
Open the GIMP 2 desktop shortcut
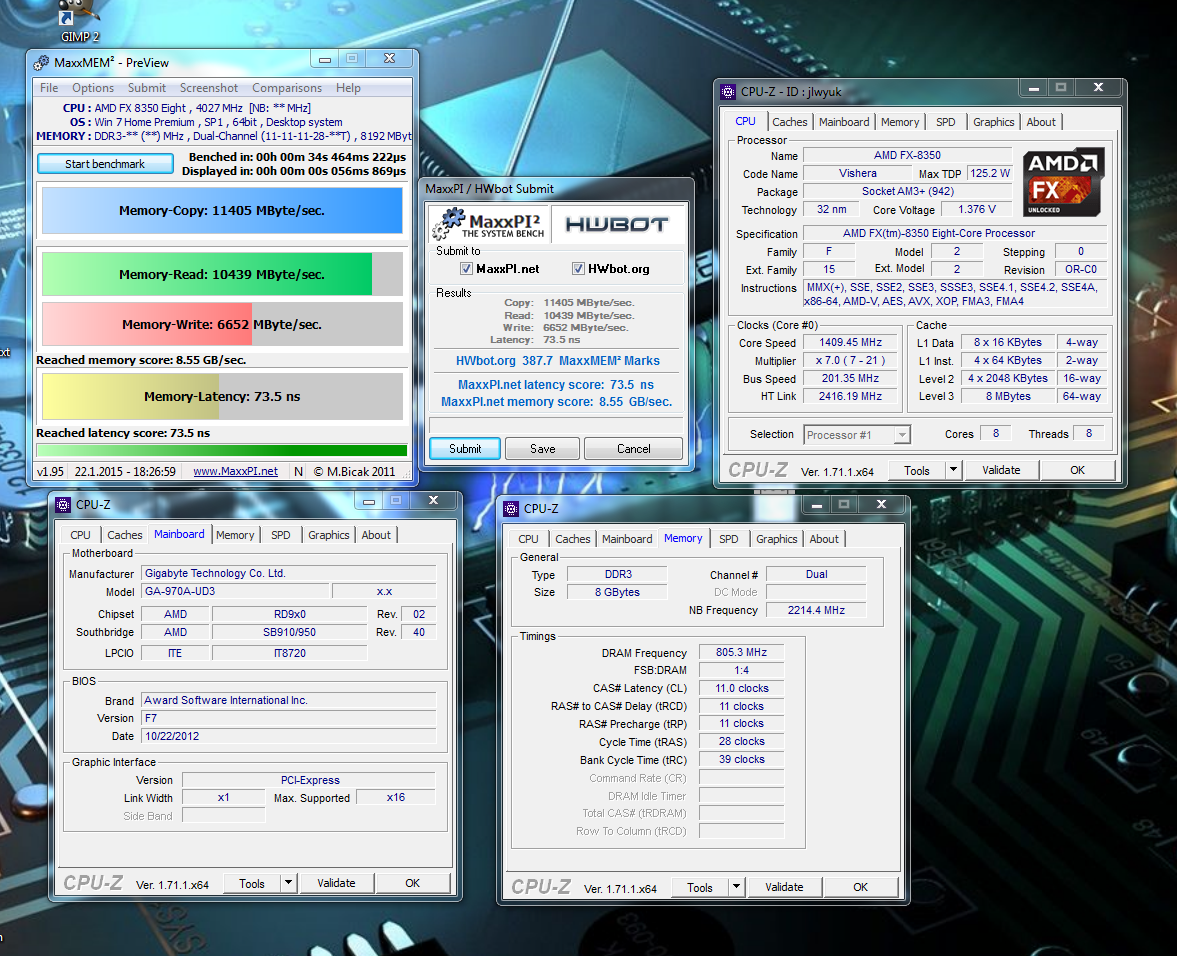point(80,20)
